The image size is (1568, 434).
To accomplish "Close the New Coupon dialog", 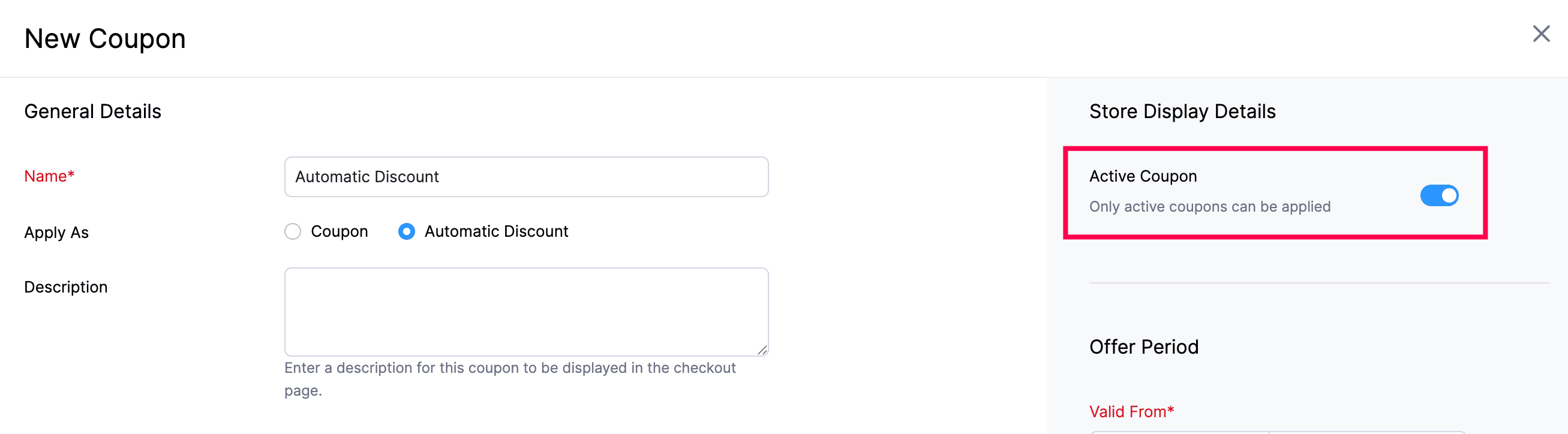I will tap(1540, 34).
